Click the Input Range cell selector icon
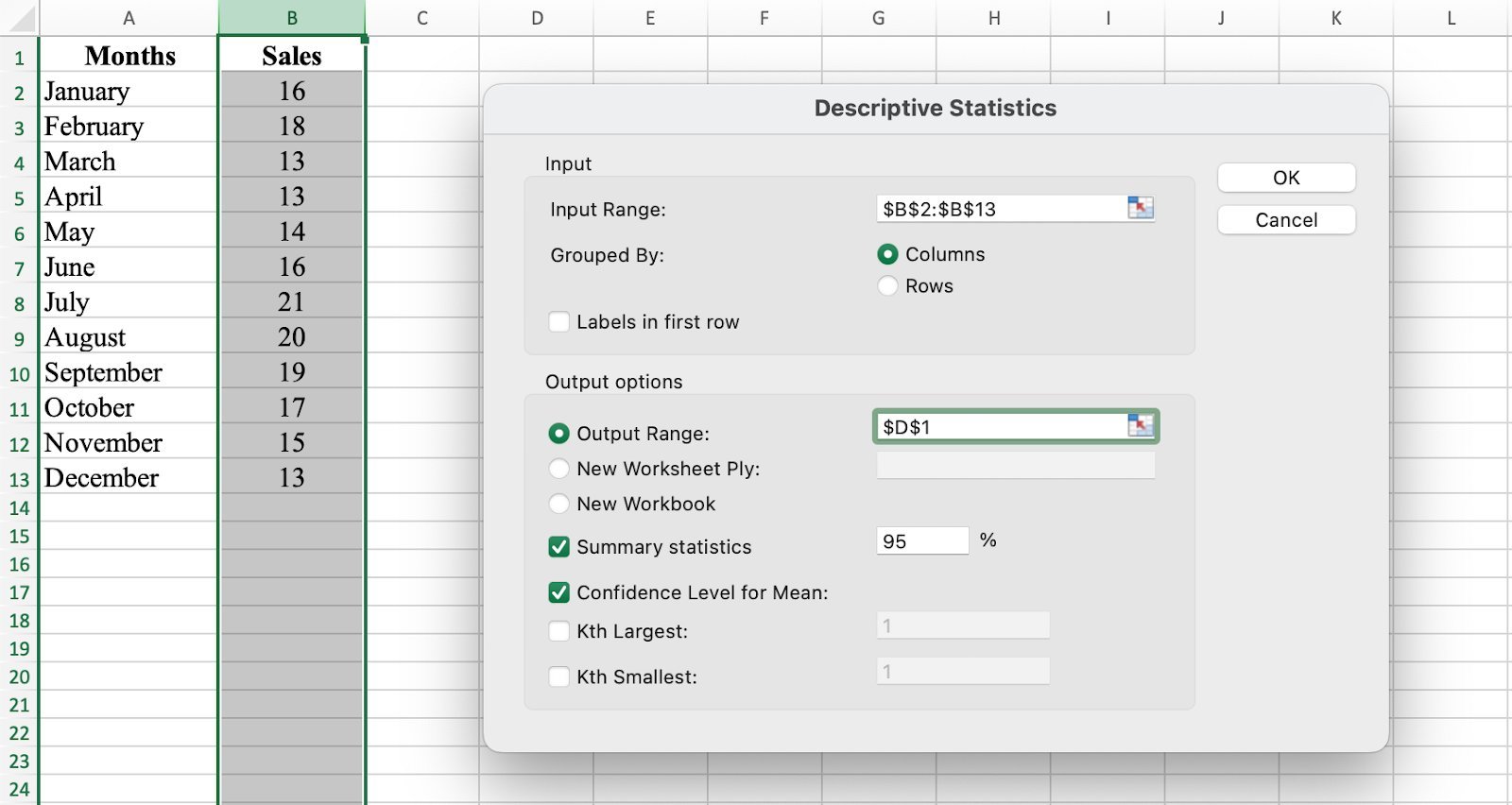The height and width of the screenshot is (805, 1512). [1141, 208]
